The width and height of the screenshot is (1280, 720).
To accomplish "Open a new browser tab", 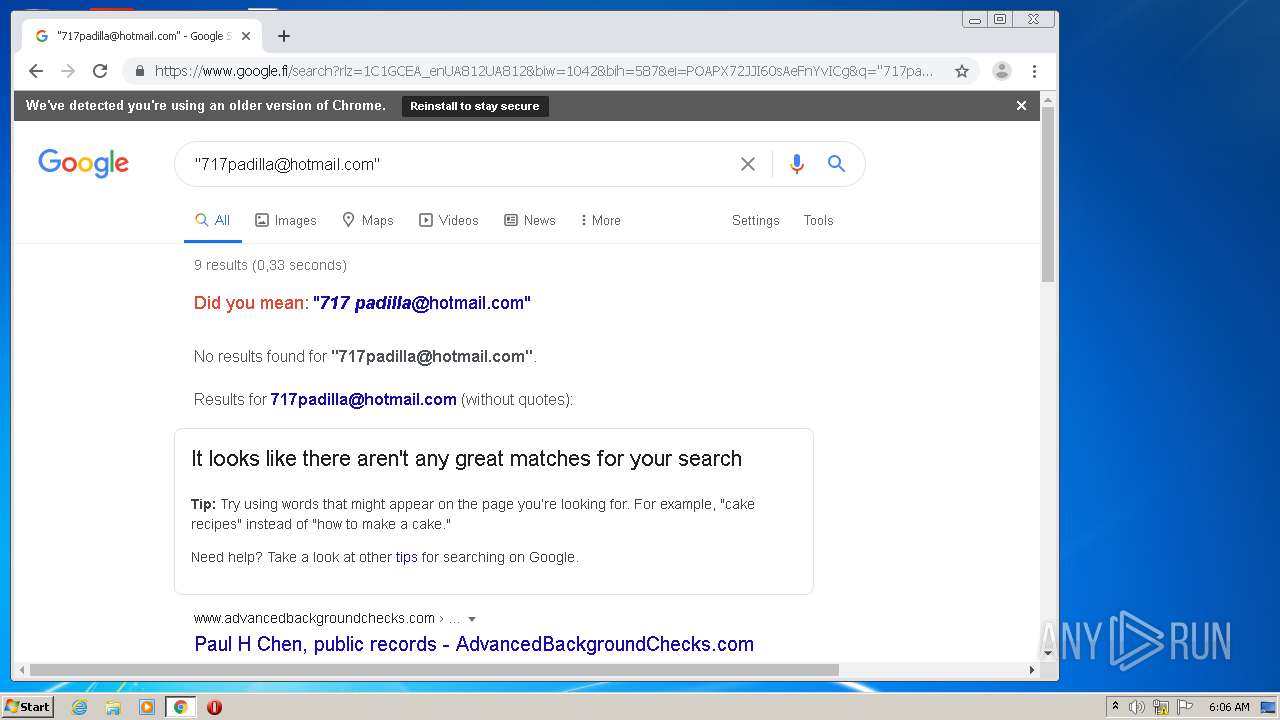I will coord(284,36).
